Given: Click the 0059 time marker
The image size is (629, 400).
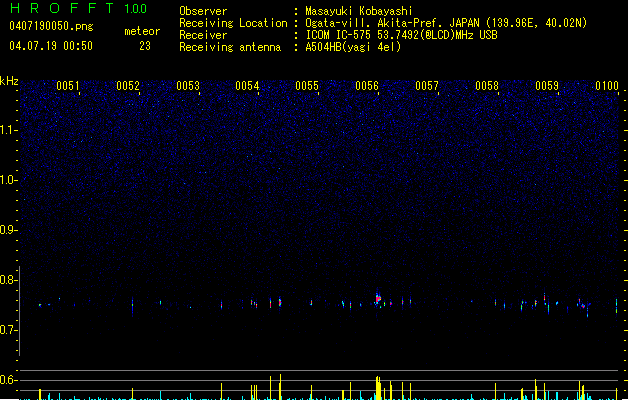Looking at the screenshot, I should 547,85.
